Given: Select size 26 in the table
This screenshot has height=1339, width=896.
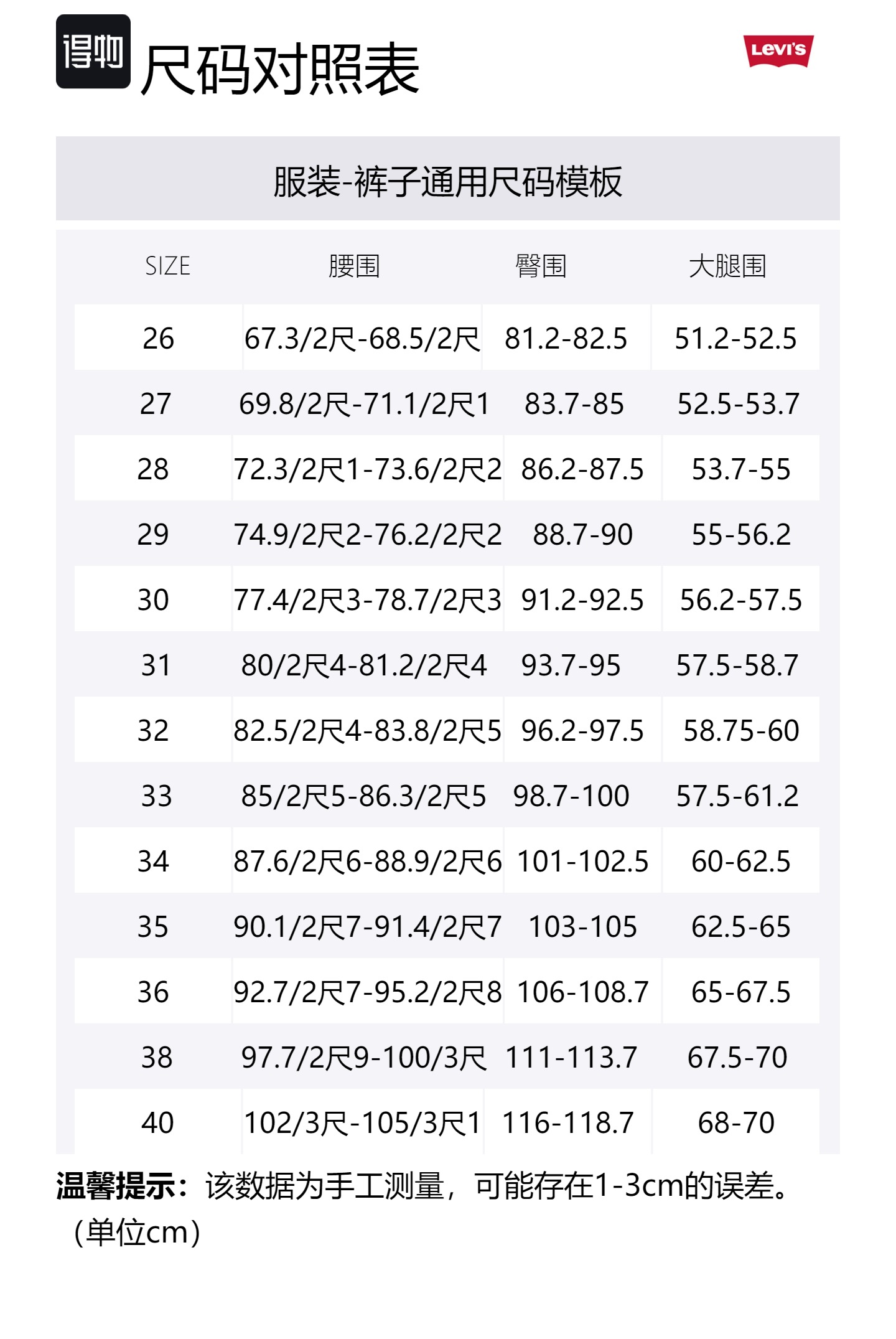Looking at the screenshot, I should coord(158,339).
